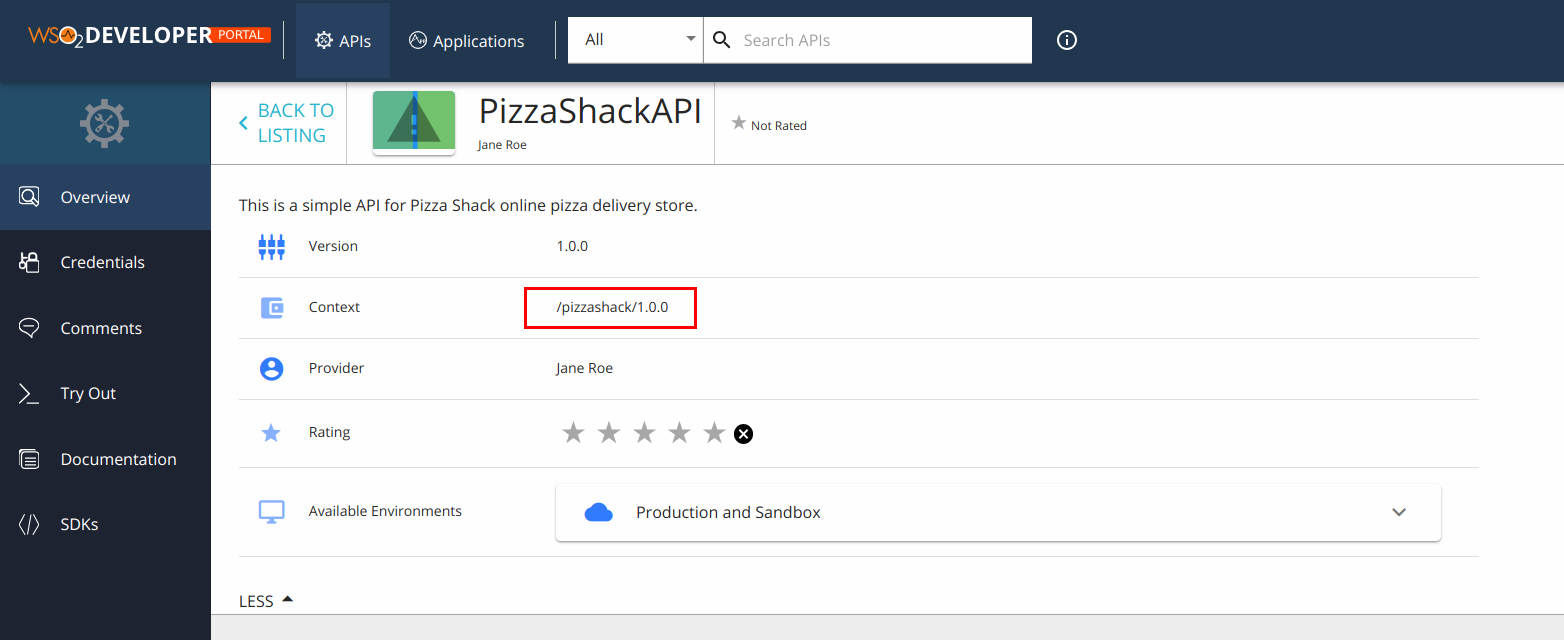Open the All search filter dropdown
Image resolution: width=1564 pixels, height=640 pixels.
(636, 40)
